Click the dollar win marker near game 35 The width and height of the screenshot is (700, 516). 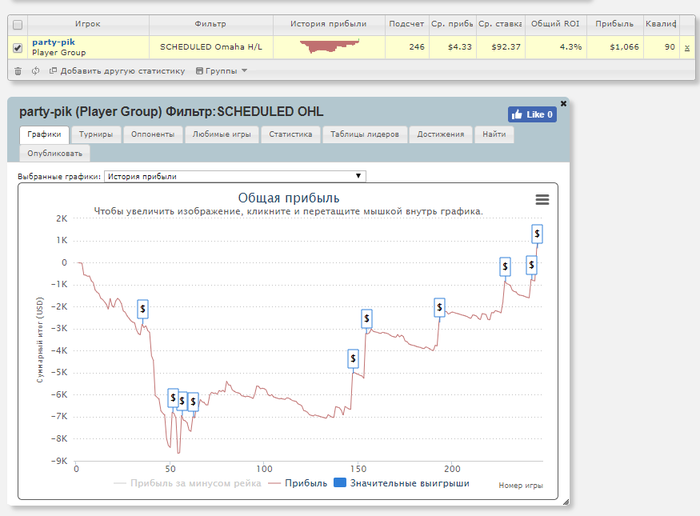[142, 308]
